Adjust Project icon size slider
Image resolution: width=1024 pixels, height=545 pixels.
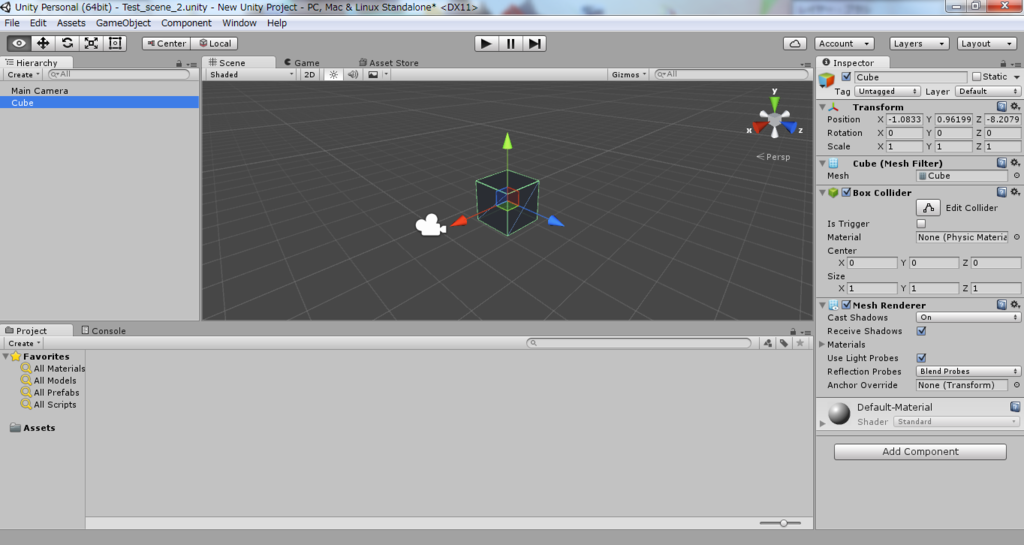coord(782,523)
